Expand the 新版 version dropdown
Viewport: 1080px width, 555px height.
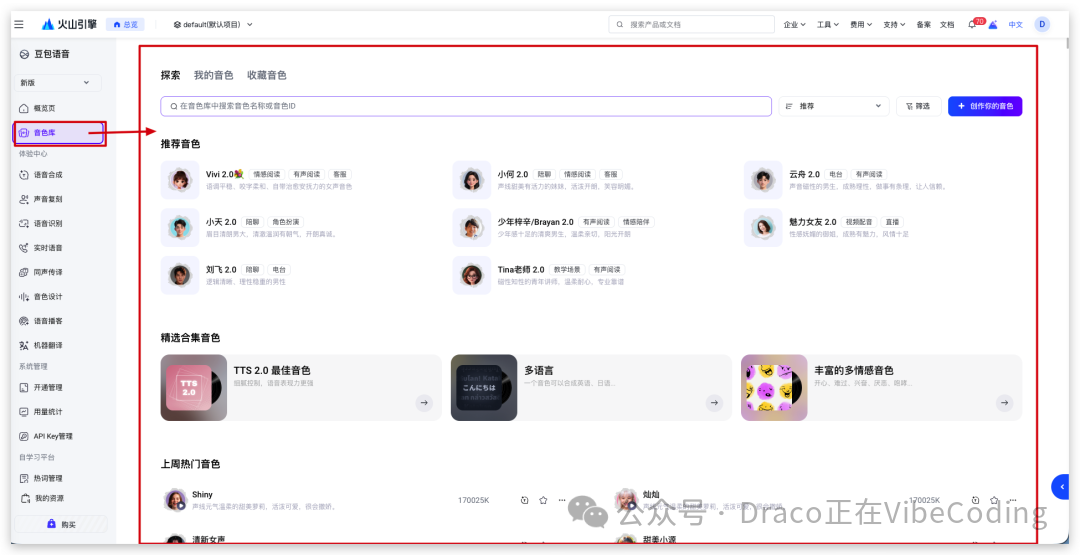pyautogui.click(x=58, y=83)
